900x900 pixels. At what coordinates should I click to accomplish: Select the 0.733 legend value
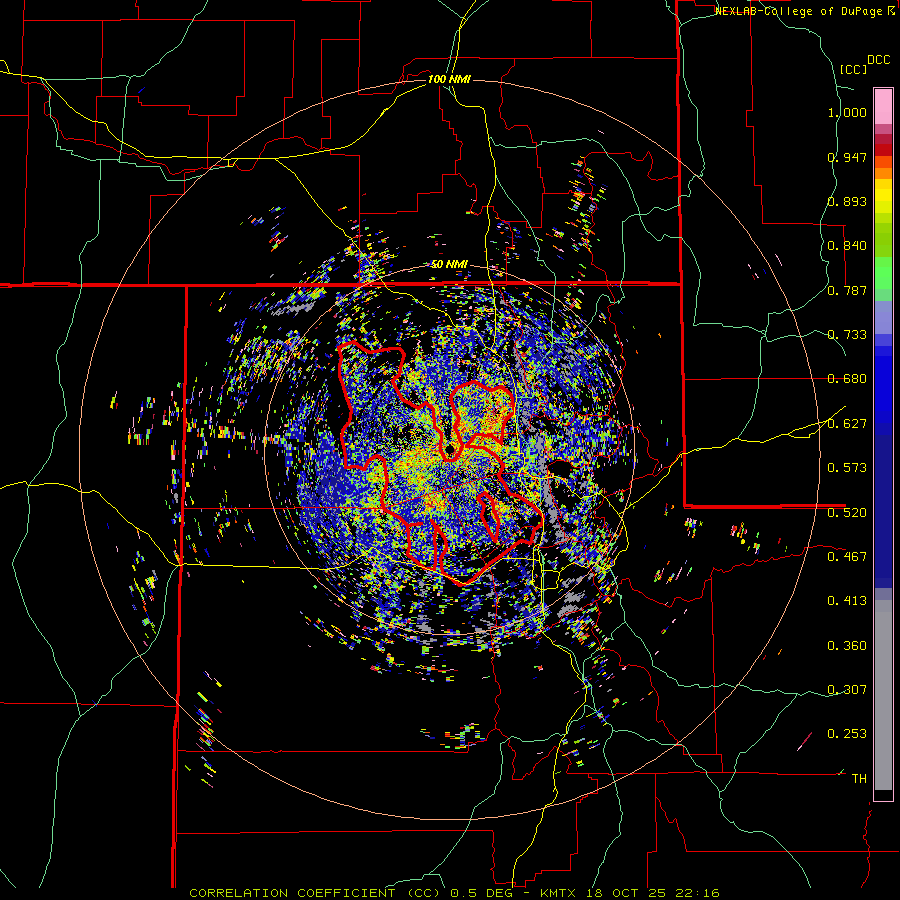tap(847, 335)
